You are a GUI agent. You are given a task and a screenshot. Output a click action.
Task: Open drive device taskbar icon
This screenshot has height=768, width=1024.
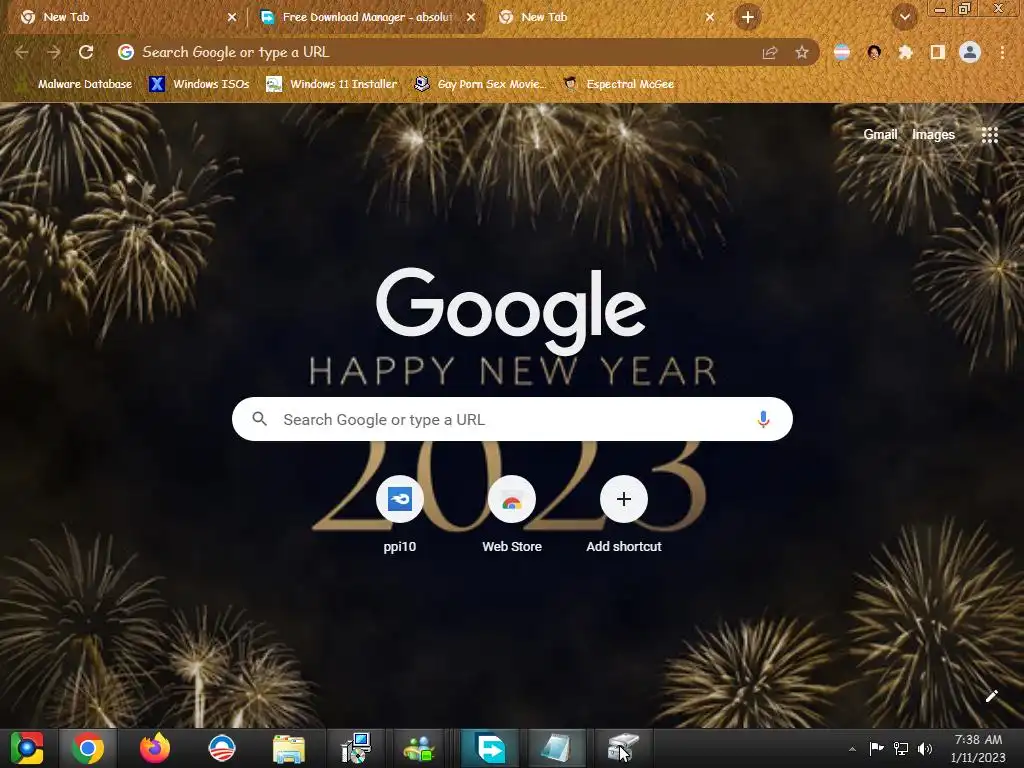(623, 748)
